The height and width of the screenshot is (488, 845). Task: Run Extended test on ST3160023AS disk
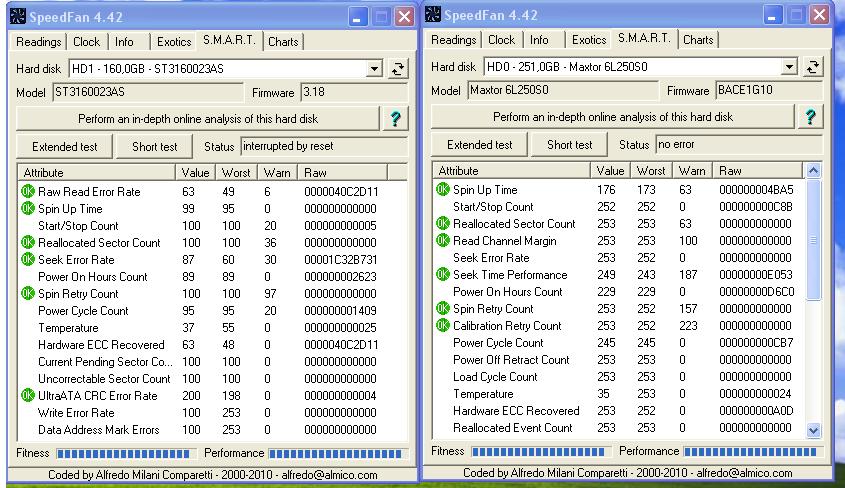(65, 147)
